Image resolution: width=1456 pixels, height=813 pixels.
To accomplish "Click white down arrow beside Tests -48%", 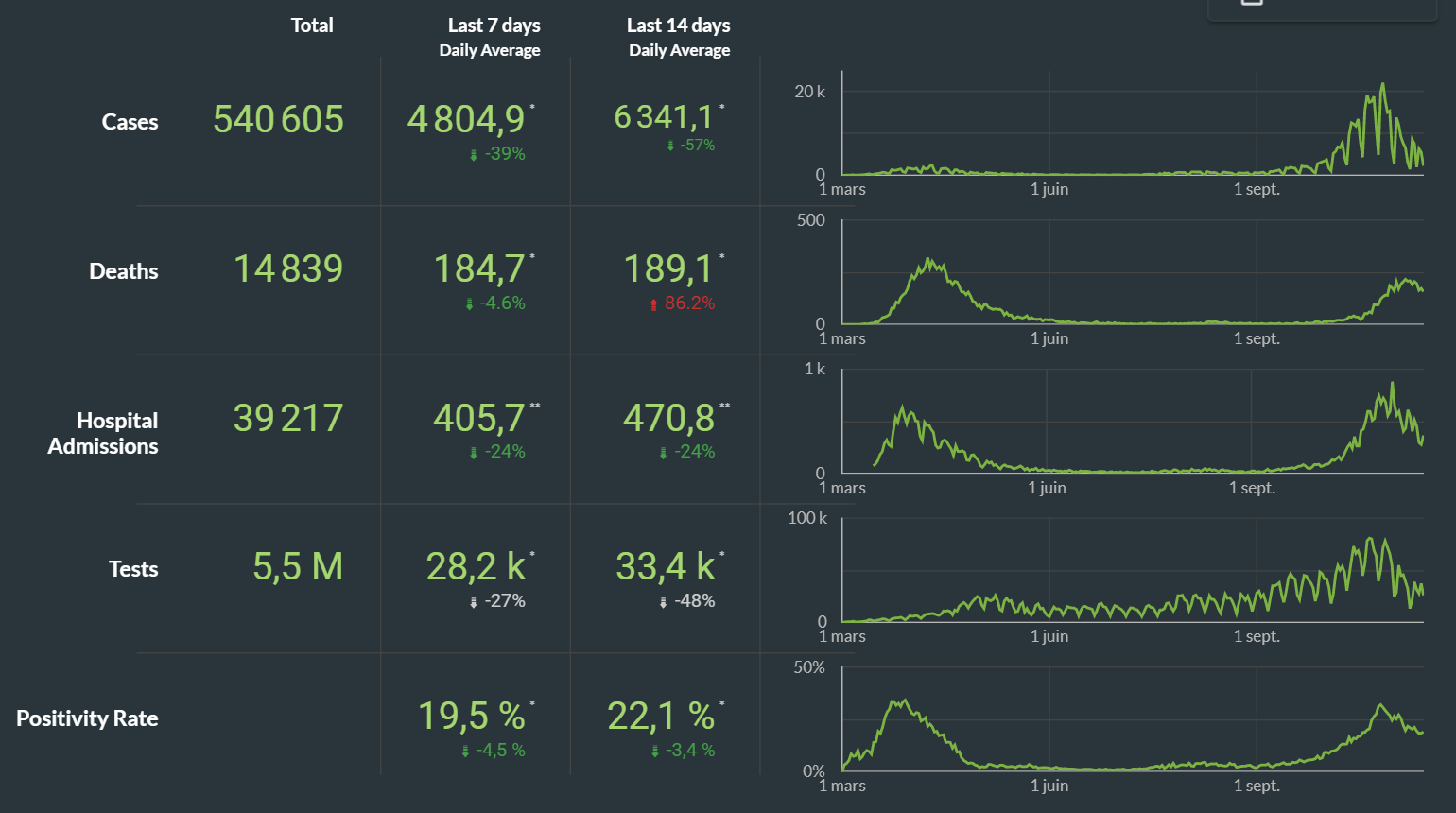I will [x=663, y=602].
